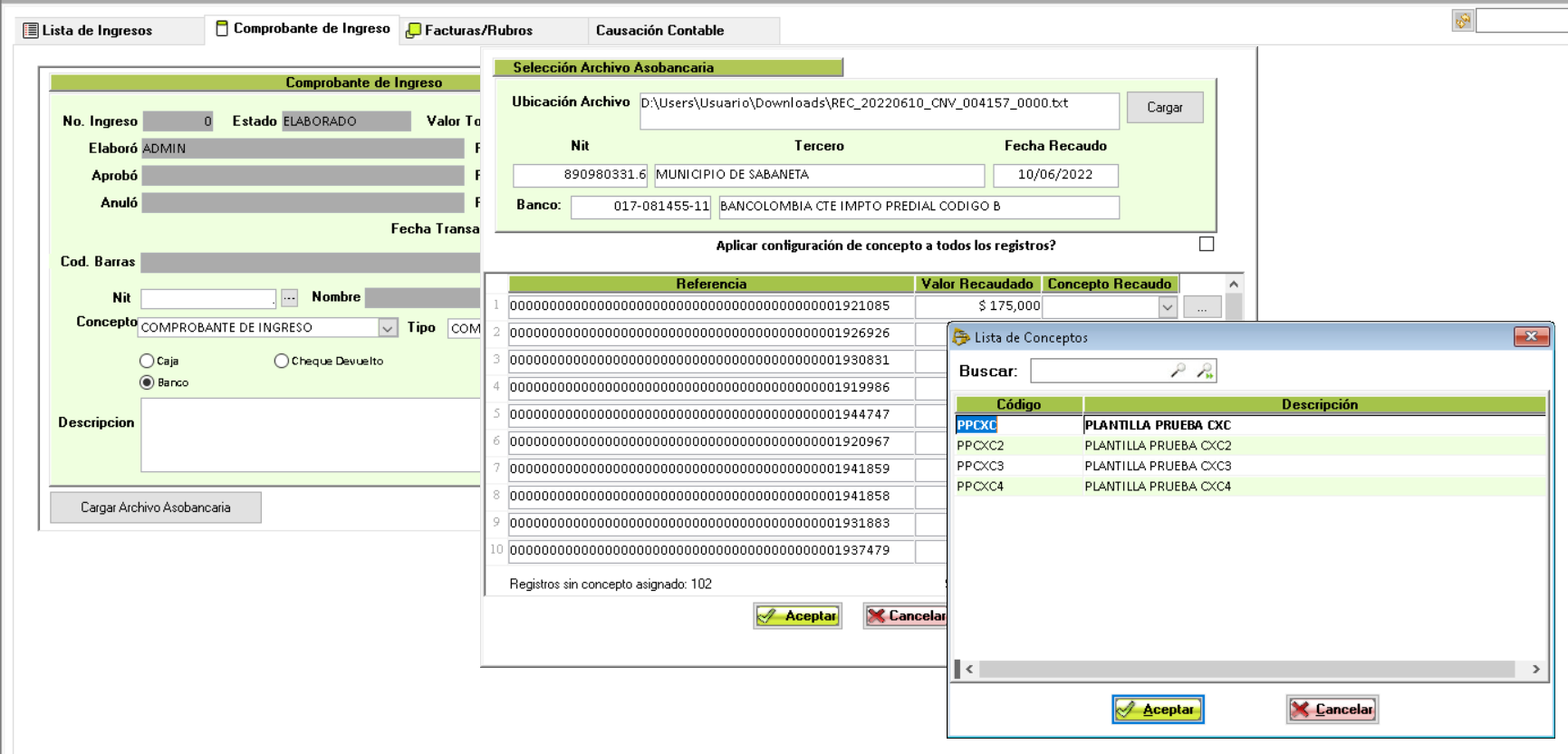Click the magnifier search icon in Buscar field
This screenshot has height=754, width=1568.
[1178, 371]
